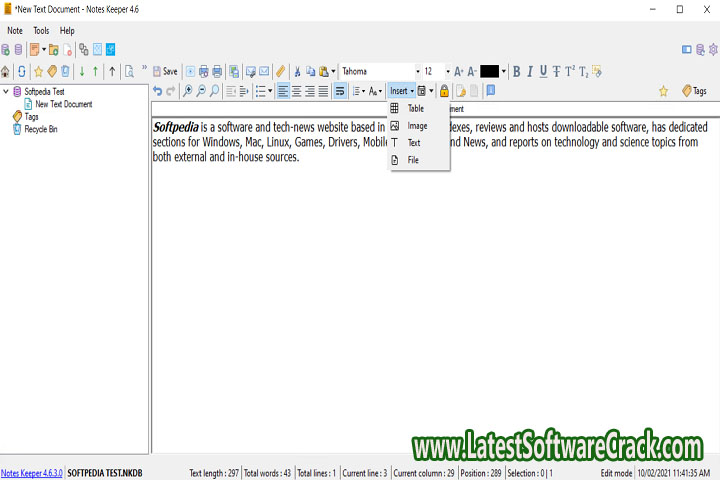Viewport: 720px width, 480px height.
Task: Select New Text Document in the tree
Action: click(63, 104)
